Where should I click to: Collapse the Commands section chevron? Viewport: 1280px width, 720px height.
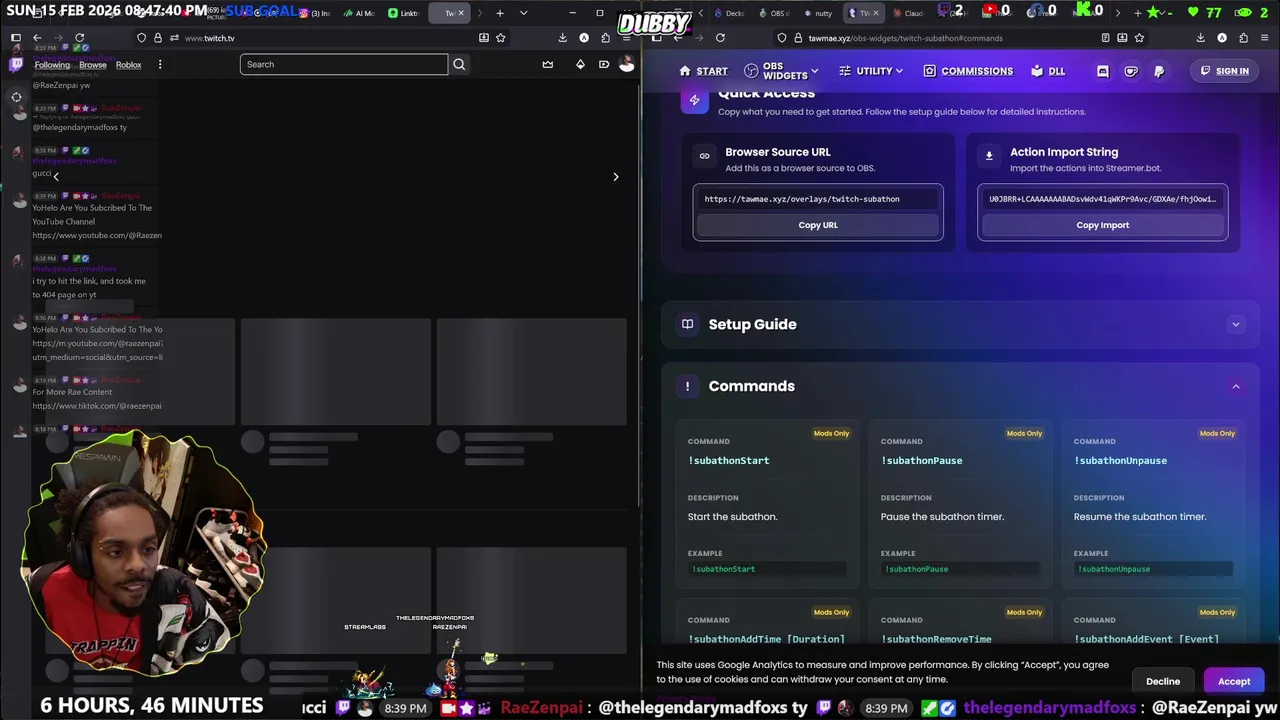(x=1236, y=386)
